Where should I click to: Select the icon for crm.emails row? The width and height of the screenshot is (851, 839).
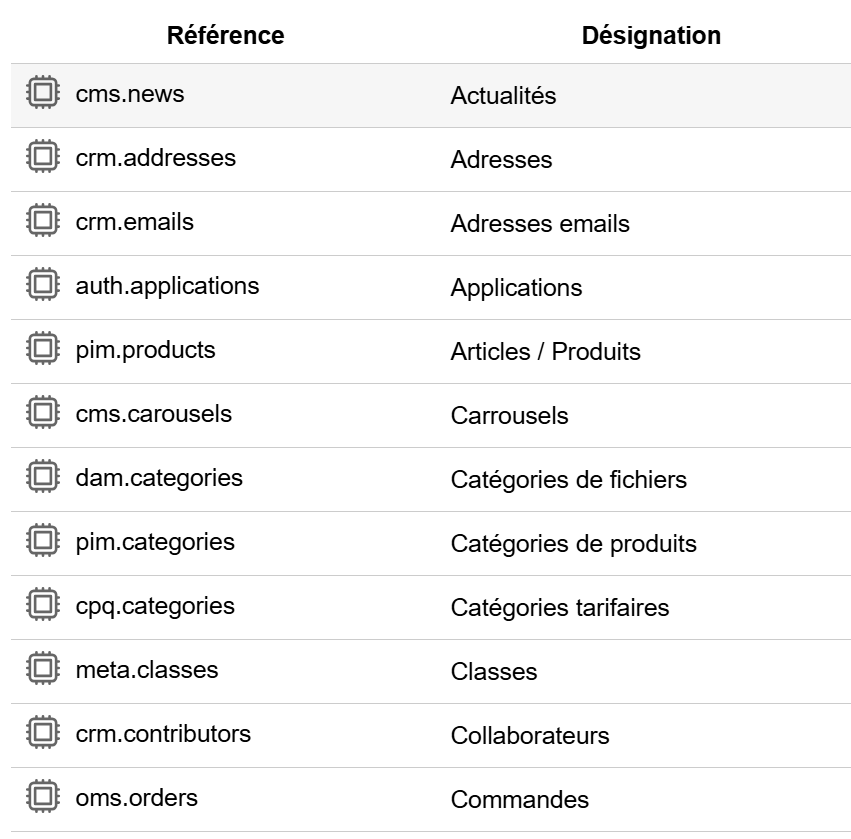[42, 222]
